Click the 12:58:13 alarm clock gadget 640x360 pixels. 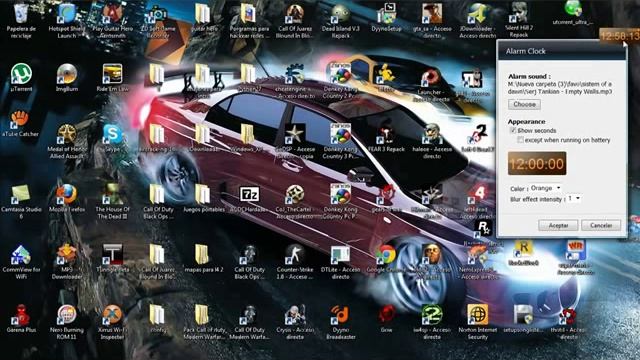coord(620,36)
